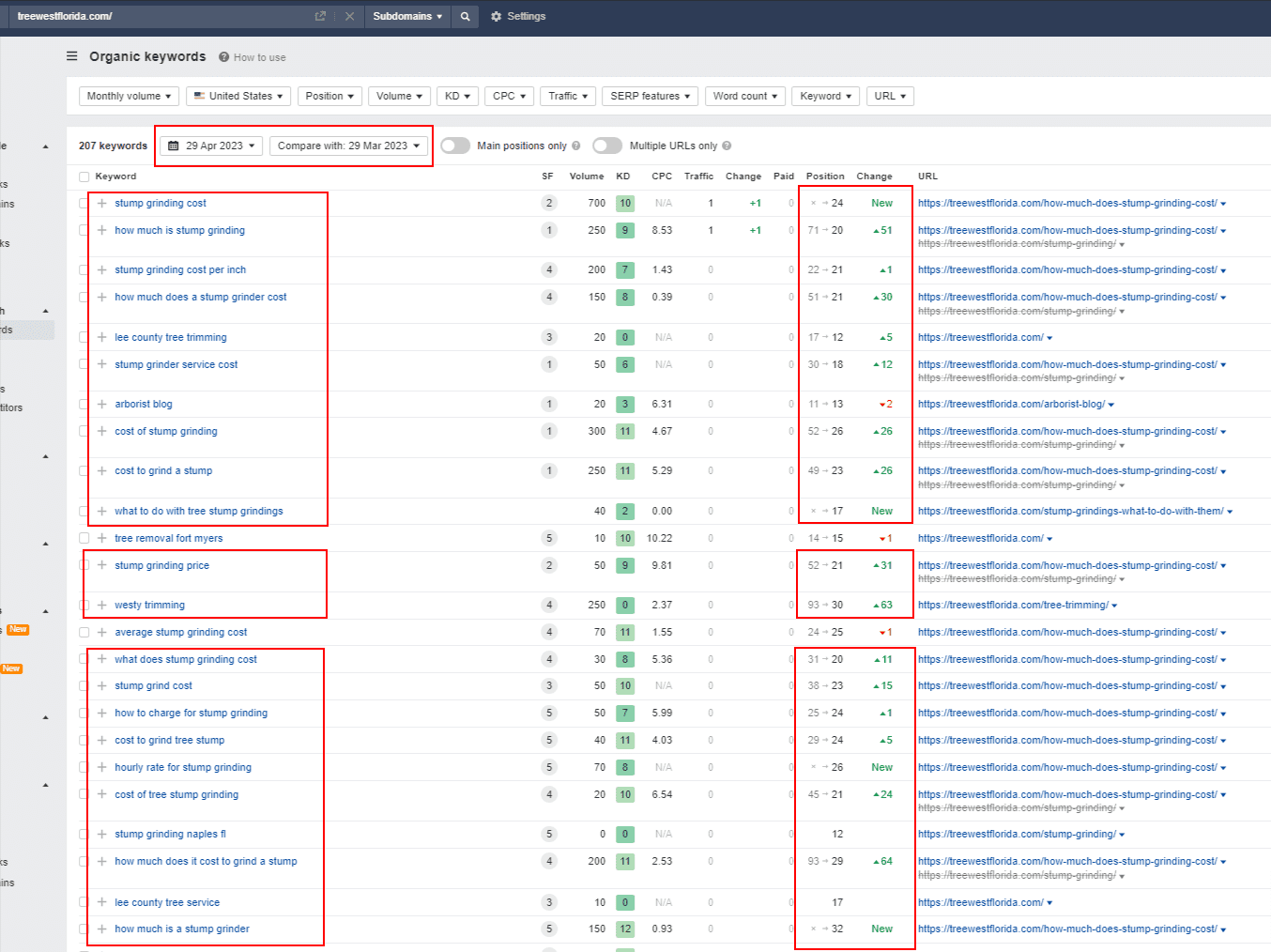
Task: Click the How to use help icon
Action: [x=224, y=57]
